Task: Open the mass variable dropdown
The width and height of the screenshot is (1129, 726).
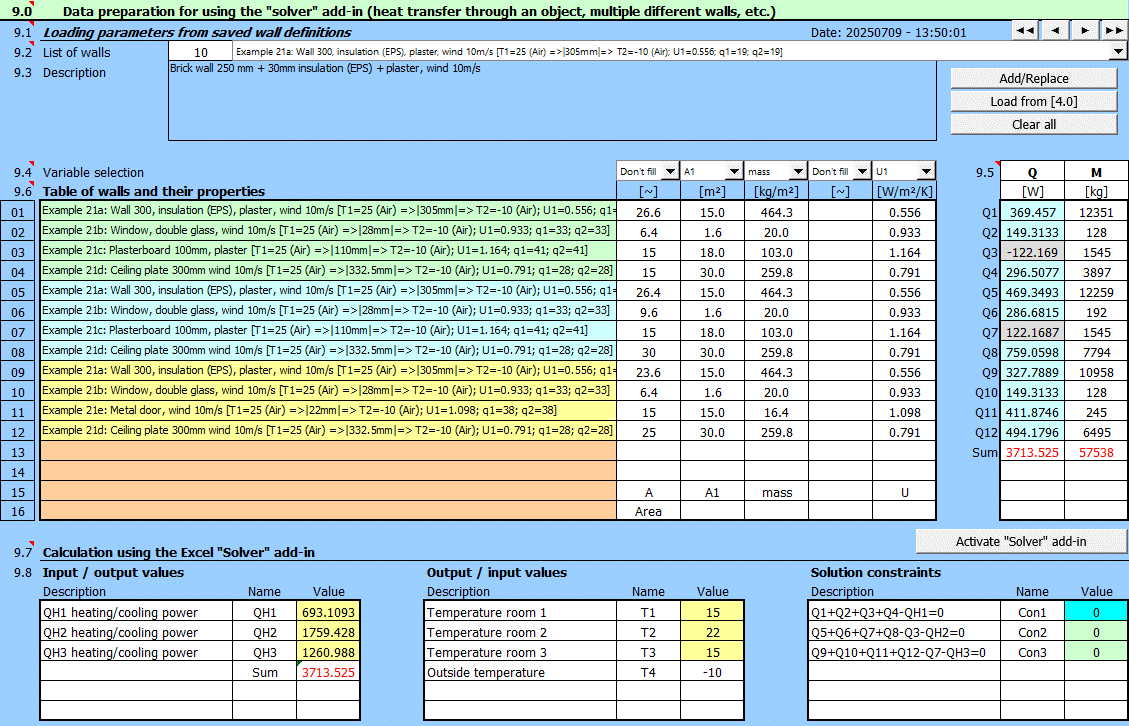Action: [x=797, y=172]
